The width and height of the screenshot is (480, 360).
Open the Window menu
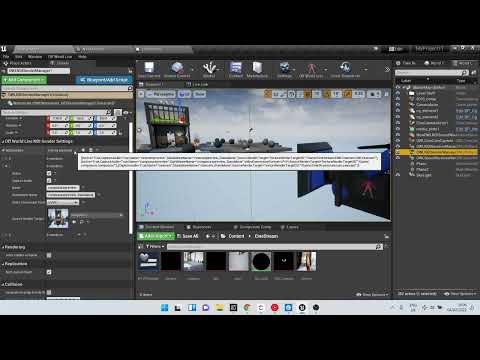tap(35, 57)
